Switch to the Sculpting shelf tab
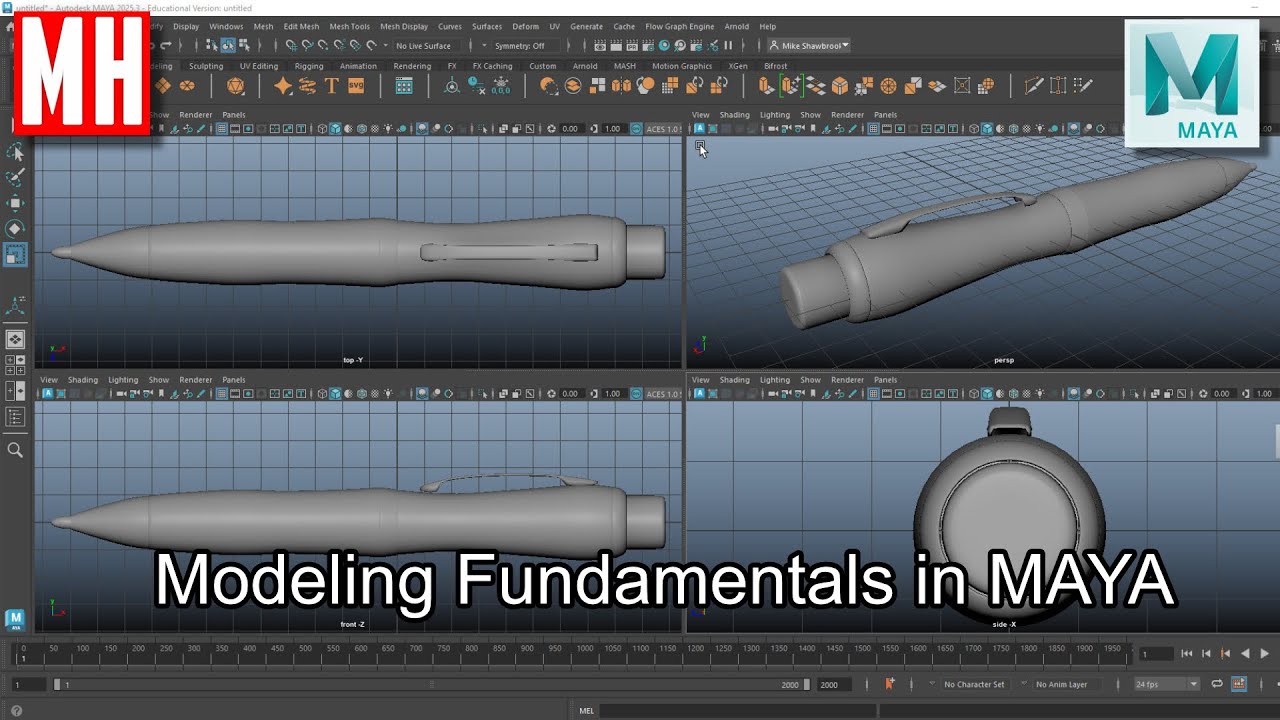 click(206, 66)
